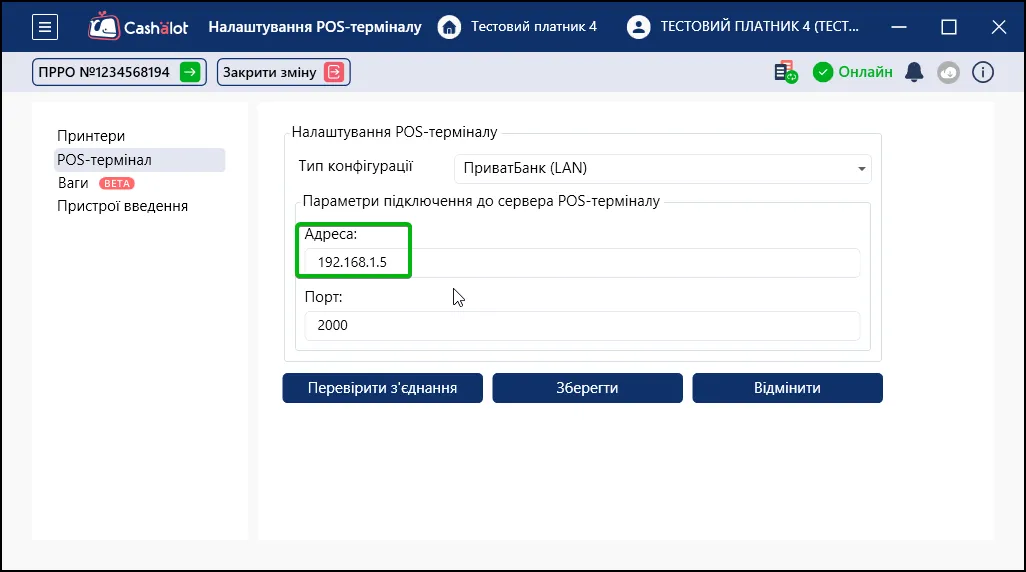Image resolution: width=1026 pixels, height=572 pixels.
Task: Click the Порт: label
Action: [323, 296]
